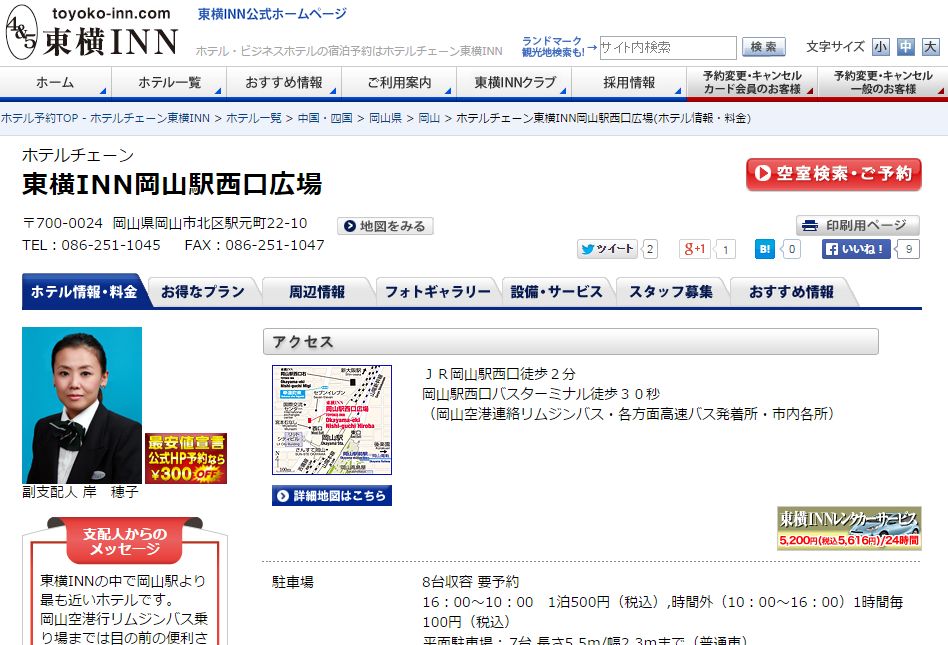The width and height of the screenshot is (948, 645).
Task: Click the アクセス section header
Action: click(571, 342)
